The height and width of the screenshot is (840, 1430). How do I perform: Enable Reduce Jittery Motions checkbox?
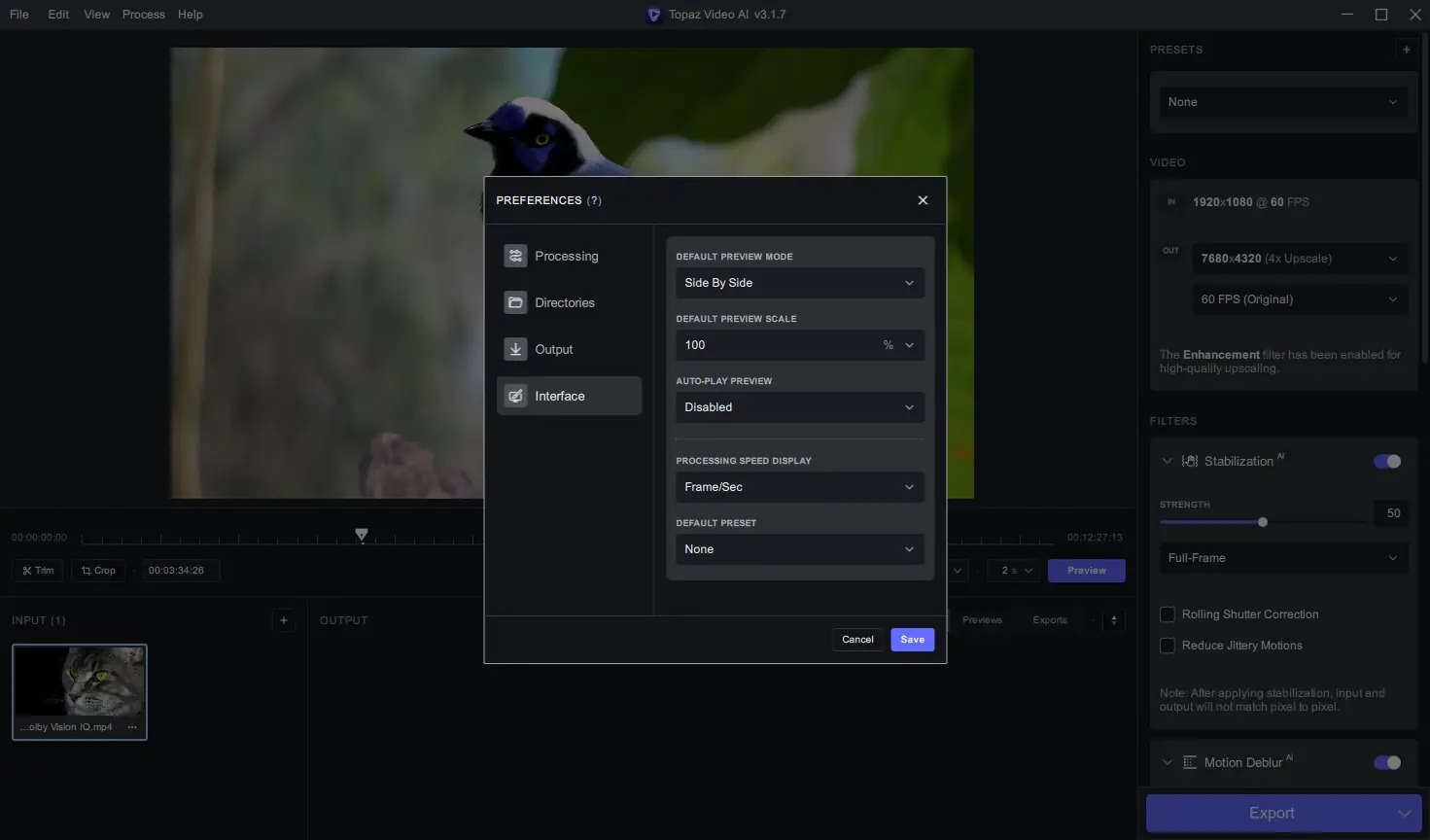coord(1168,646)
